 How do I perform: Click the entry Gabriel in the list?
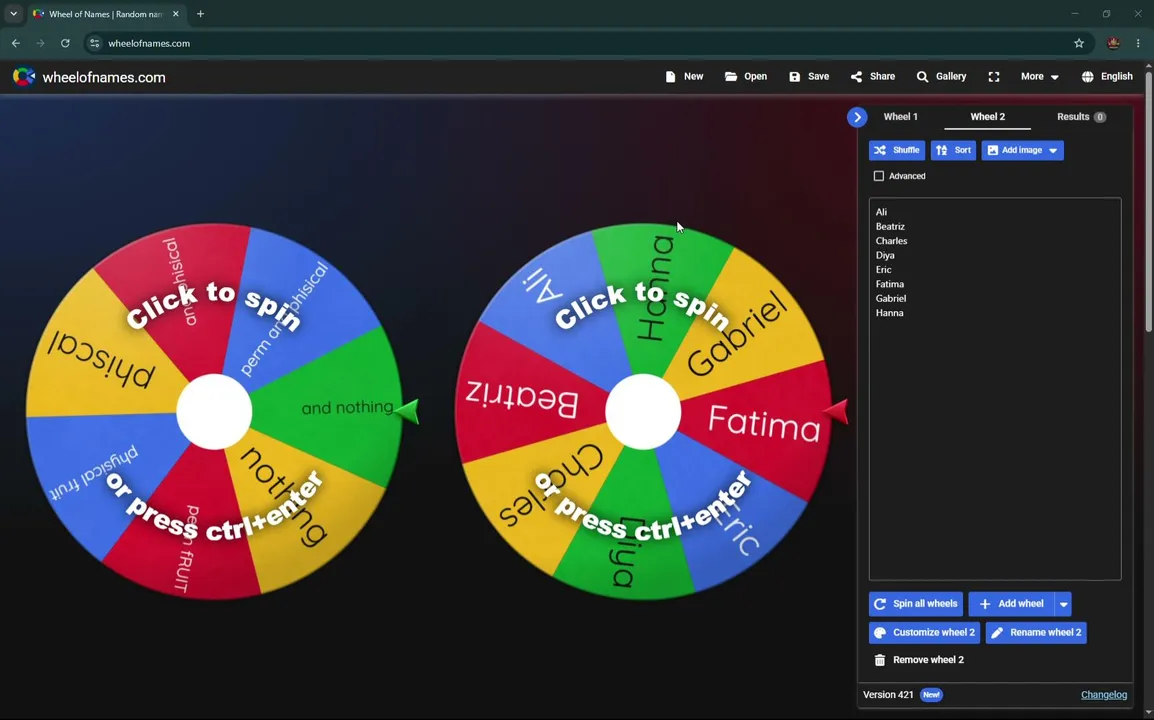[x=891, y=298]
